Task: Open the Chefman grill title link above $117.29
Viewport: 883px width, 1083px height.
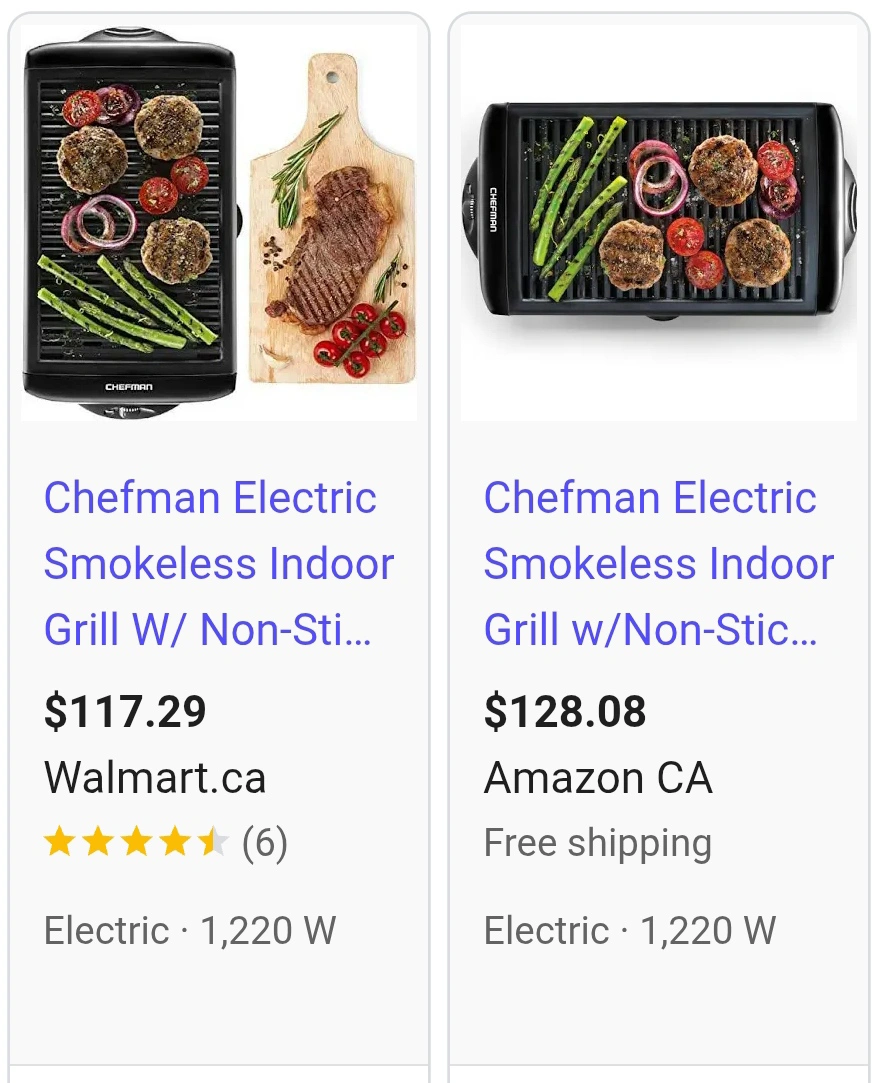Action: click(x=218, y=564)
